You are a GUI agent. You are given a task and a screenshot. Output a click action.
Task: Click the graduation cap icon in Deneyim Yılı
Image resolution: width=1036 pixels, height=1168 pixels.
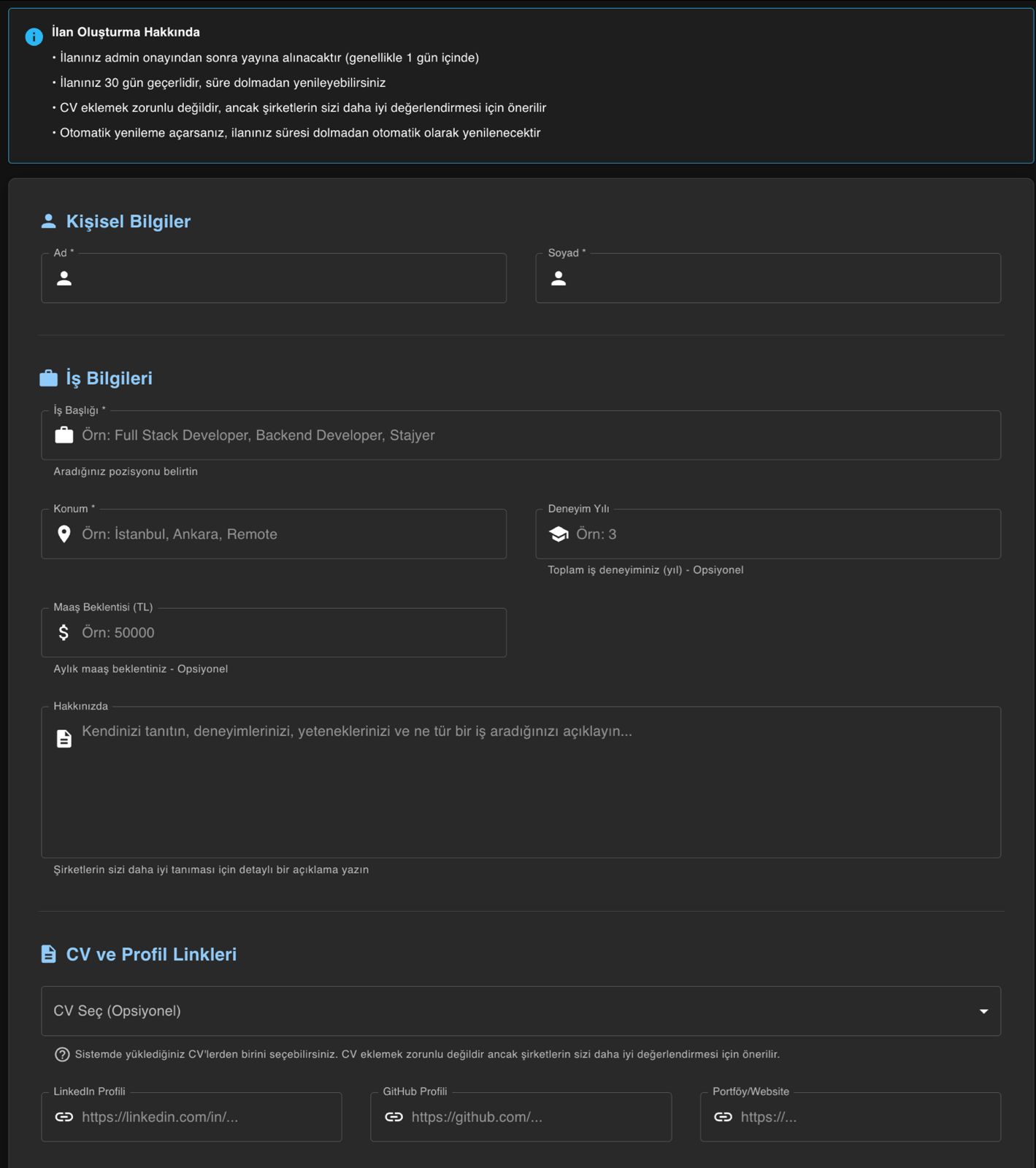tap(559, 534)
